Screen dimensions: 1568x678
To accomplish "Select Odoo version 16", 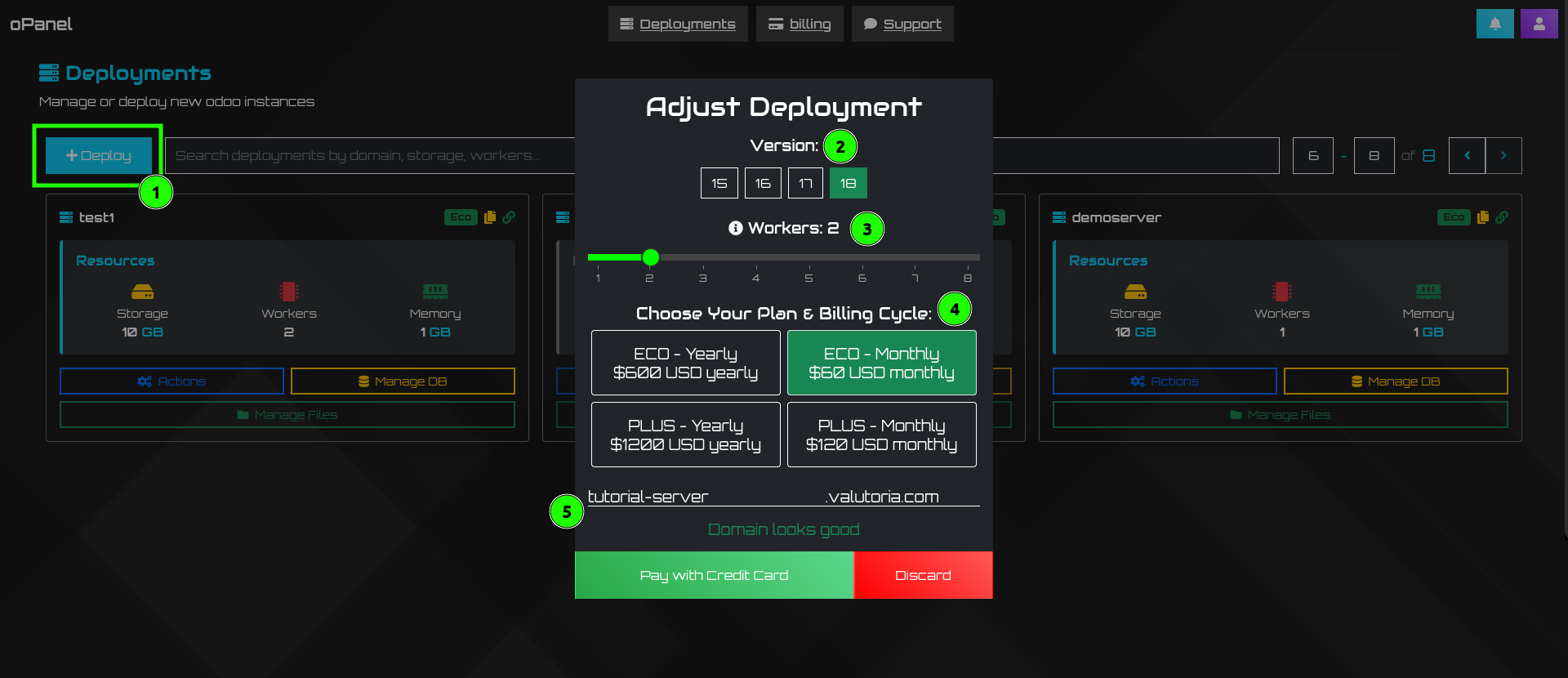I will pyautogui.click(x=763, y=183).
